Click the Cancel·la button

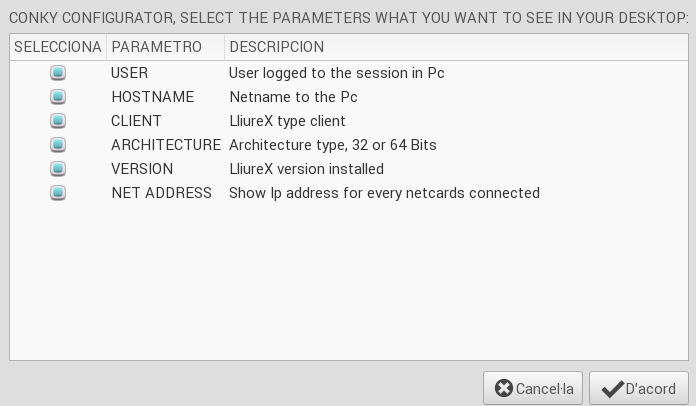coord(533,389)
